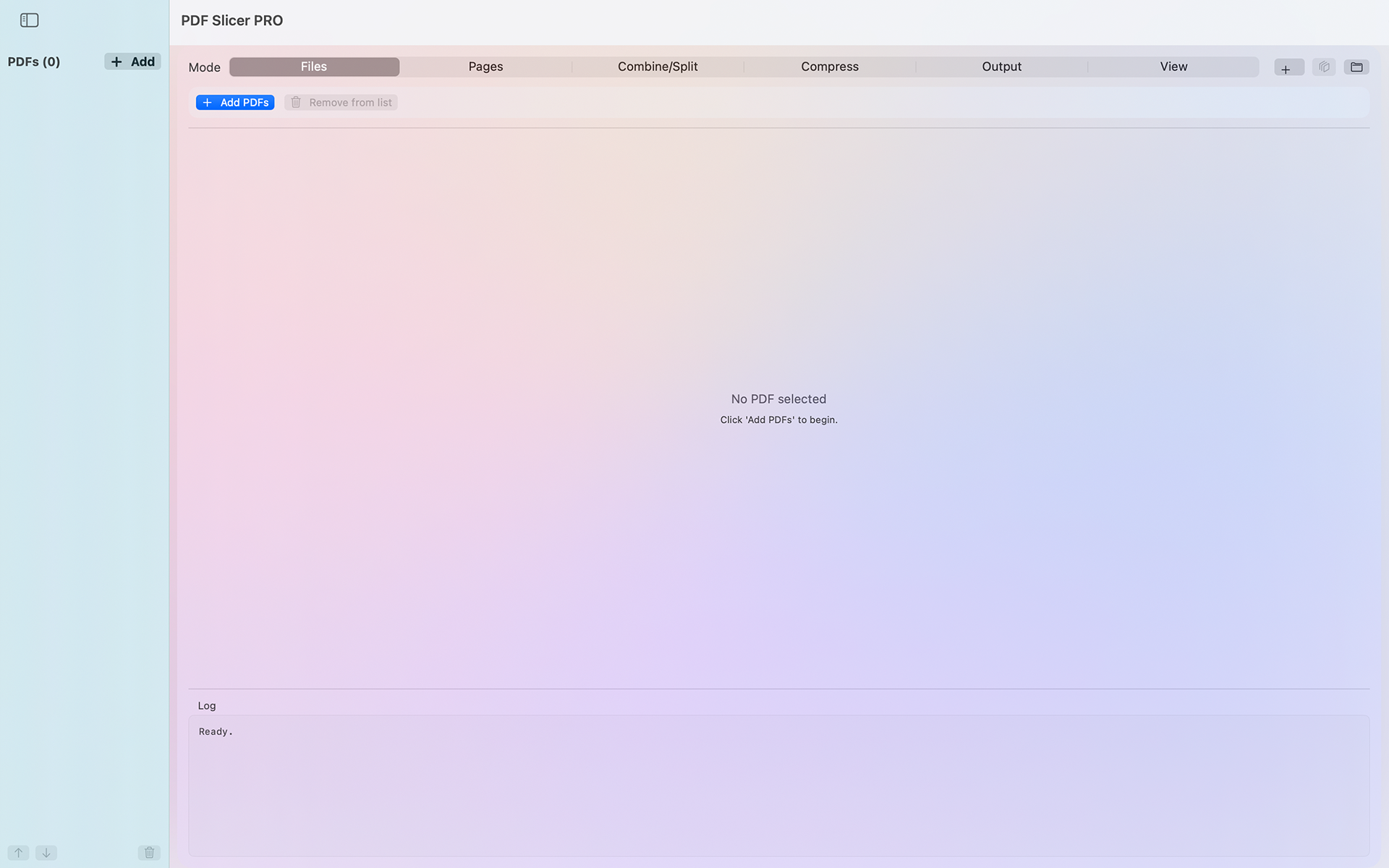This screenshot has width=1389, height=868.
Task: Toggle the sidebar panel icon
Action: pos(29,20)
